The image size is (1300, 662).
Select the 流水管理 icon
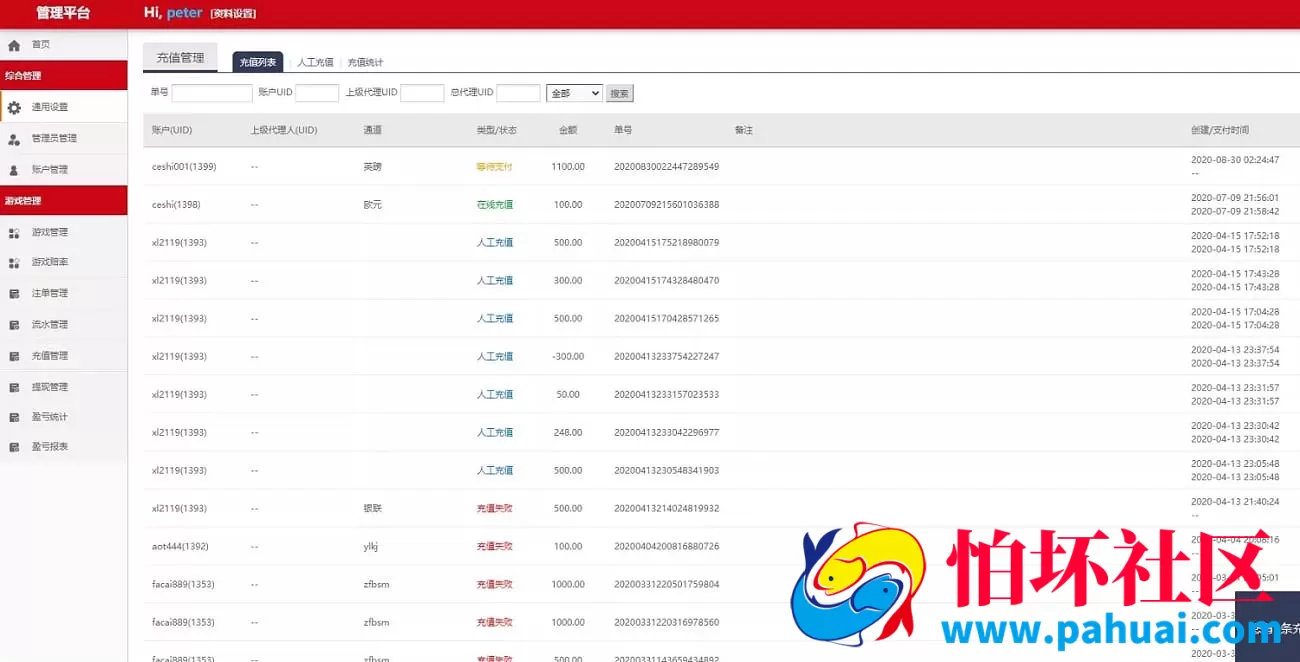[16, 324]
